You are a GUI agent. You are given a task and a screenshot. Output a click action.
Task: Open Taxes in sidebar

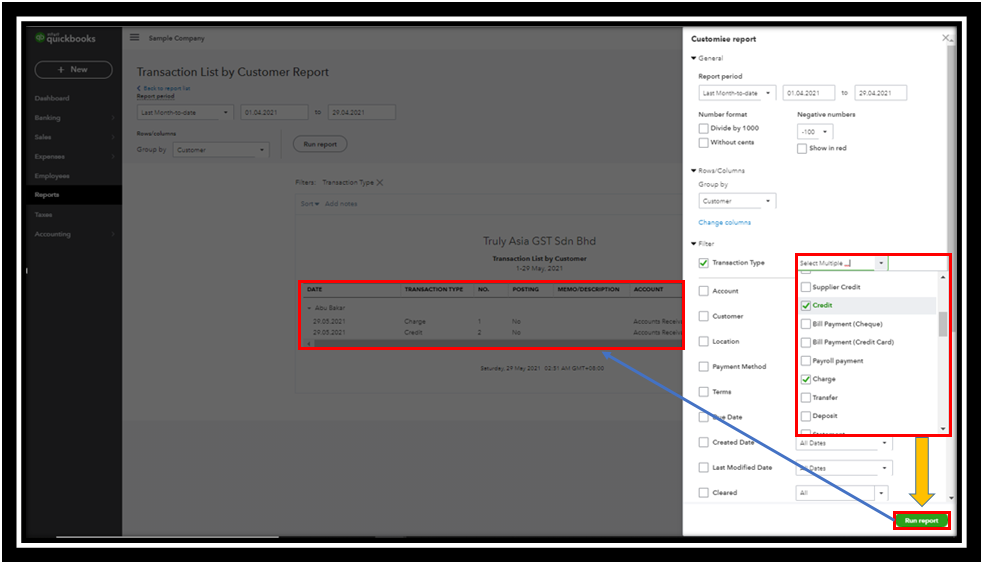click(43, 215)
